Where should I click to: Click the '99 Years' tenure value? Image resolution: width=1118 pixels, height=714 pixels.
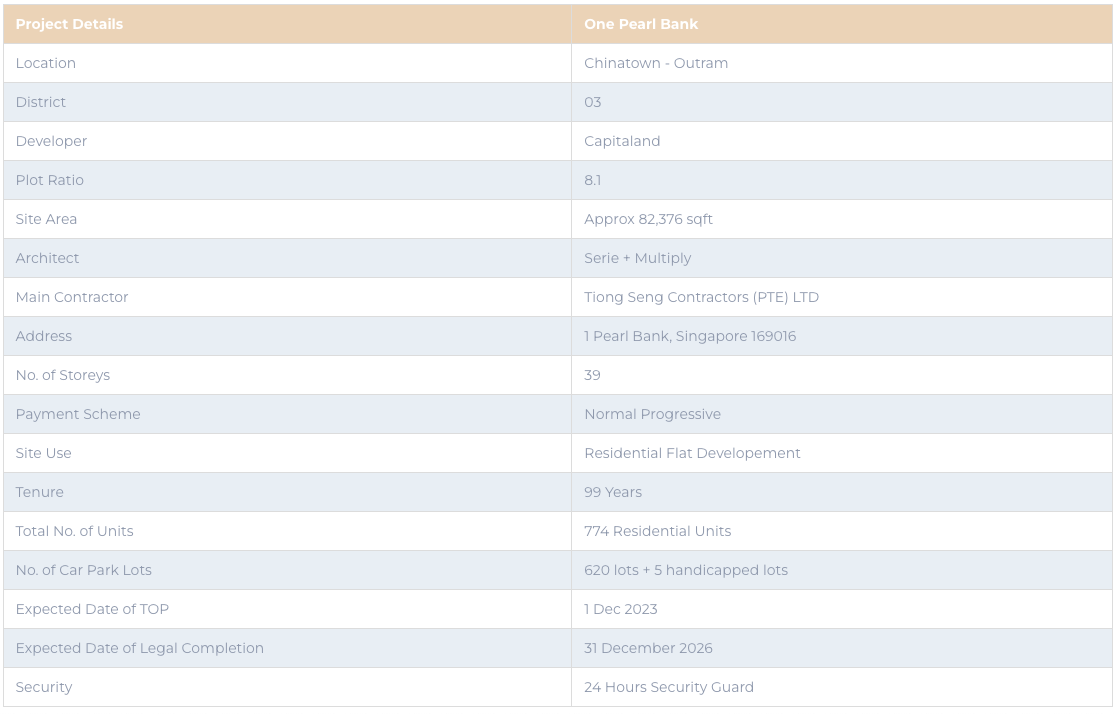[613, 492]
